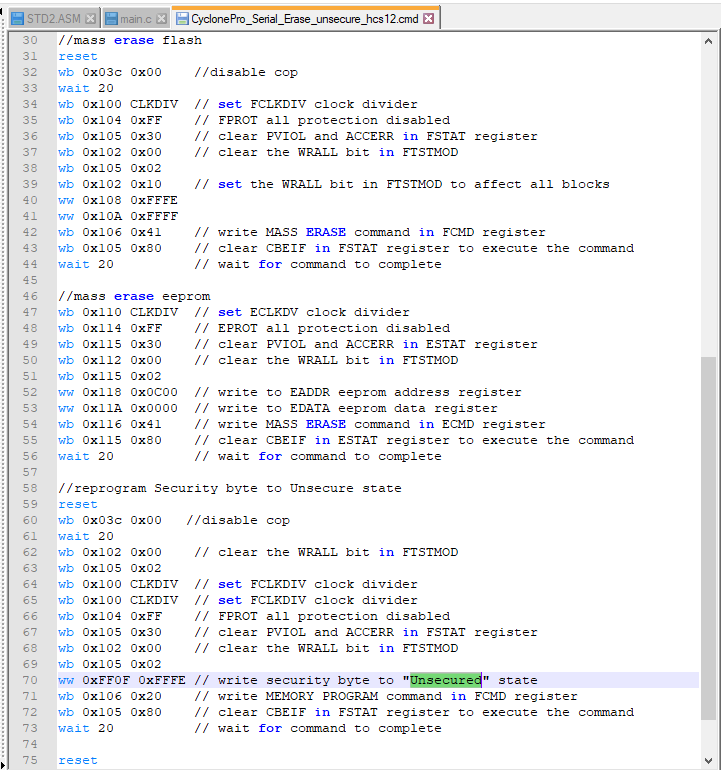Click '//reprogram Security byte to Unsecure state' line
Image resolution: width=721 pixels, height=770 pixels.
230,489
